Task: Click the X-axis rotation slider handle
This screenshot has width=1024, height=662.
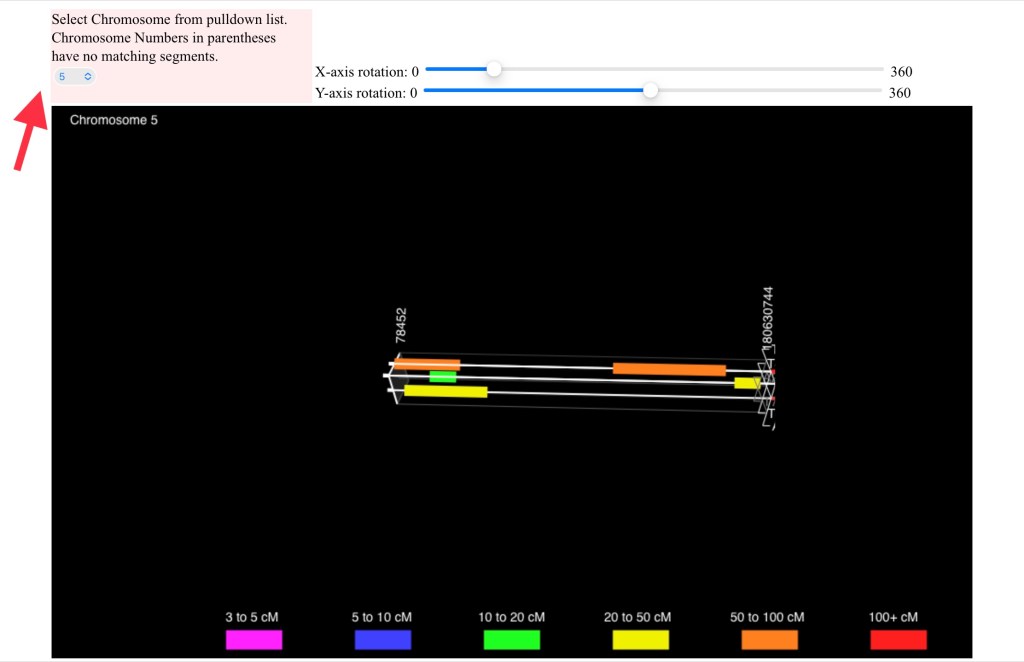Action: click(493, 69)
